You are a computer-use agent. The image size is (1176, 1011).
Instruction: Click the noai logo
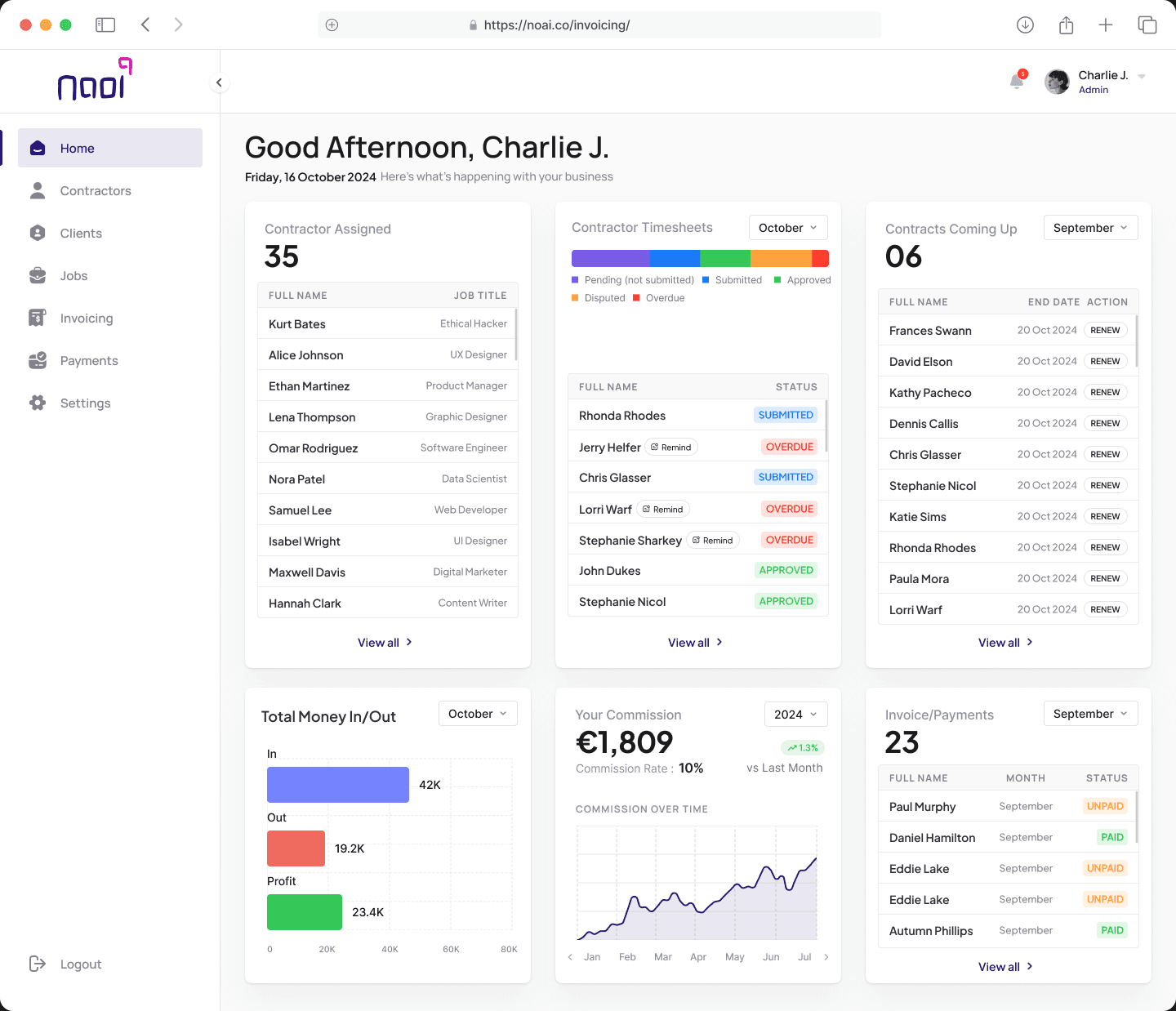point(95,79)
